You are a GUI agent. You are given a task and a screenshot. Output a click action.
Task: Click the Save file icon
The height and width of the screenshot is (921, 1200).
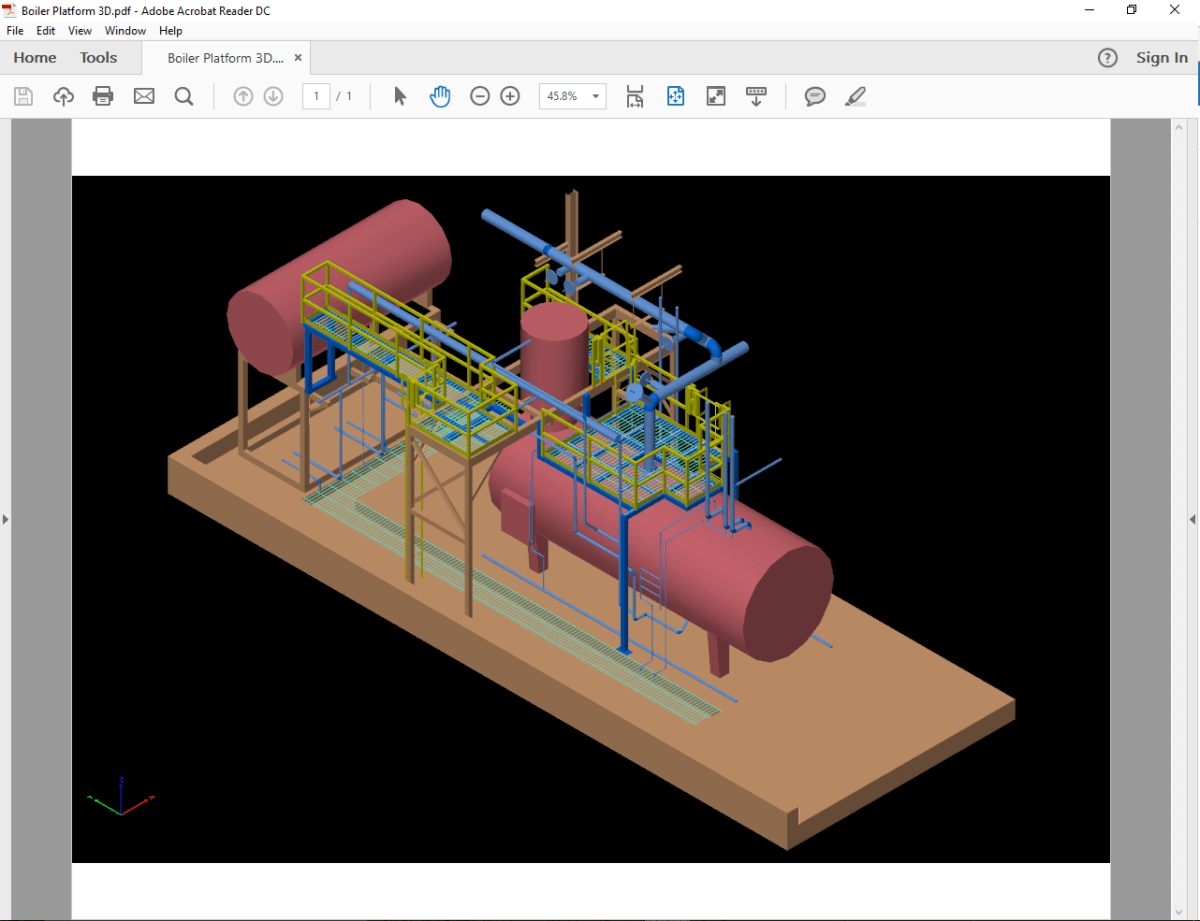pos(23,96)
